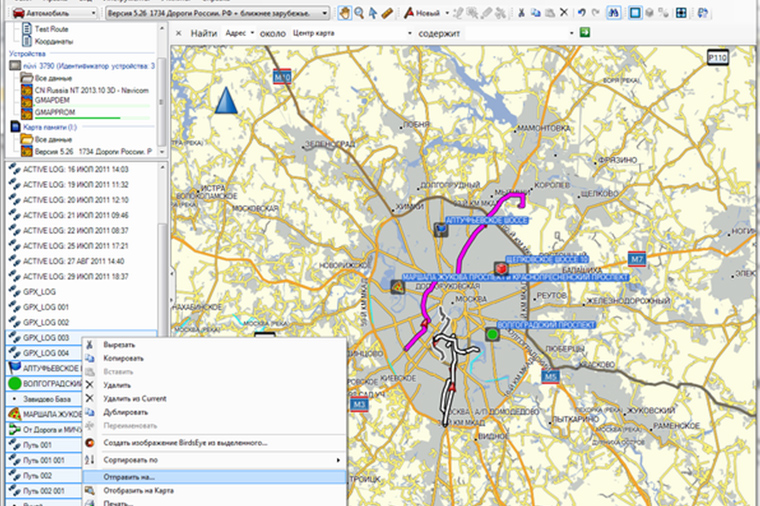
Task: Select the arrow Select tool
Action: [373, 13]
